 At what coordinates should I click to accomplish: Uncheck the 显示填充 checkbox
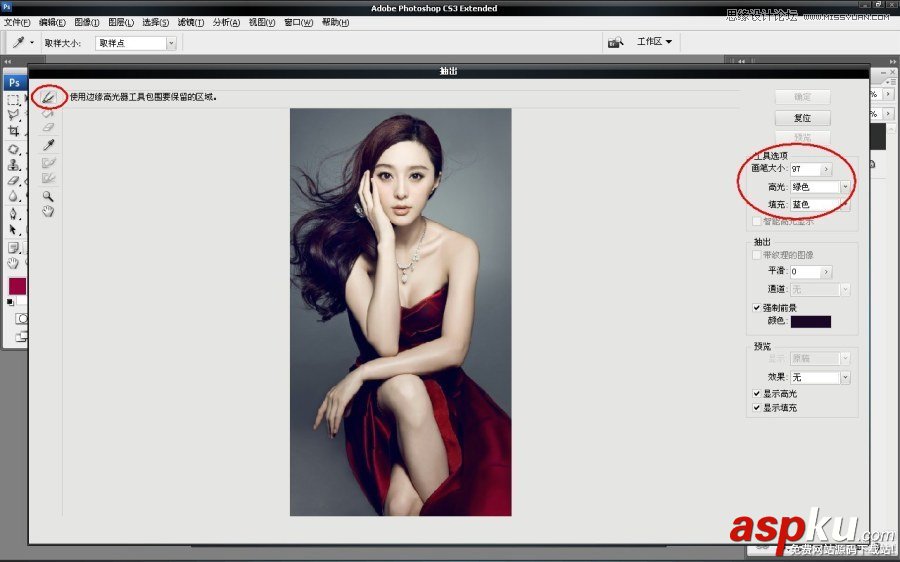tap(757, 408)
